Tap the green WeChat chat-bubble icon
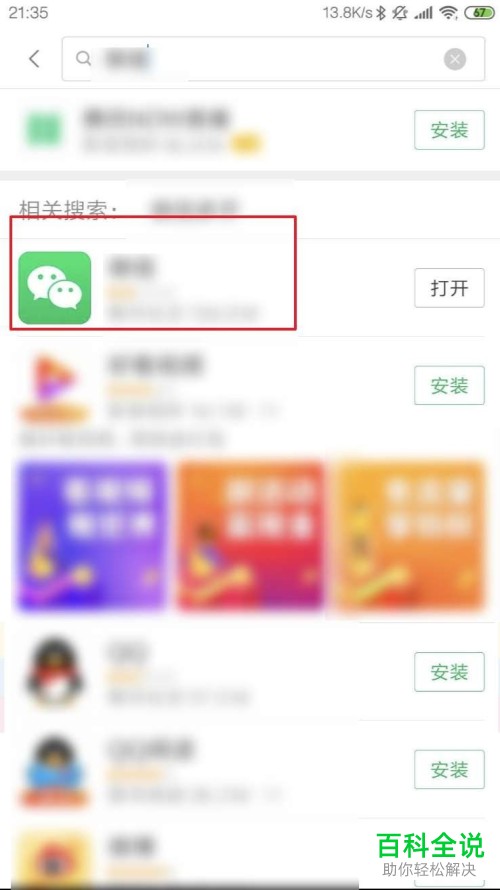 [54, 288]
